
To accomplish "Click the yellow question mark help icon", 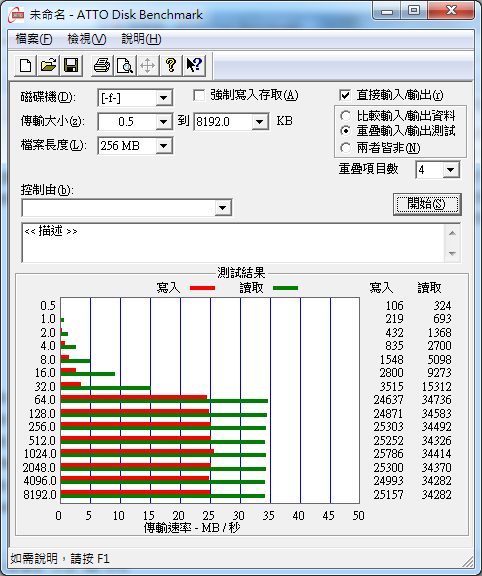I will coord(170,66).
